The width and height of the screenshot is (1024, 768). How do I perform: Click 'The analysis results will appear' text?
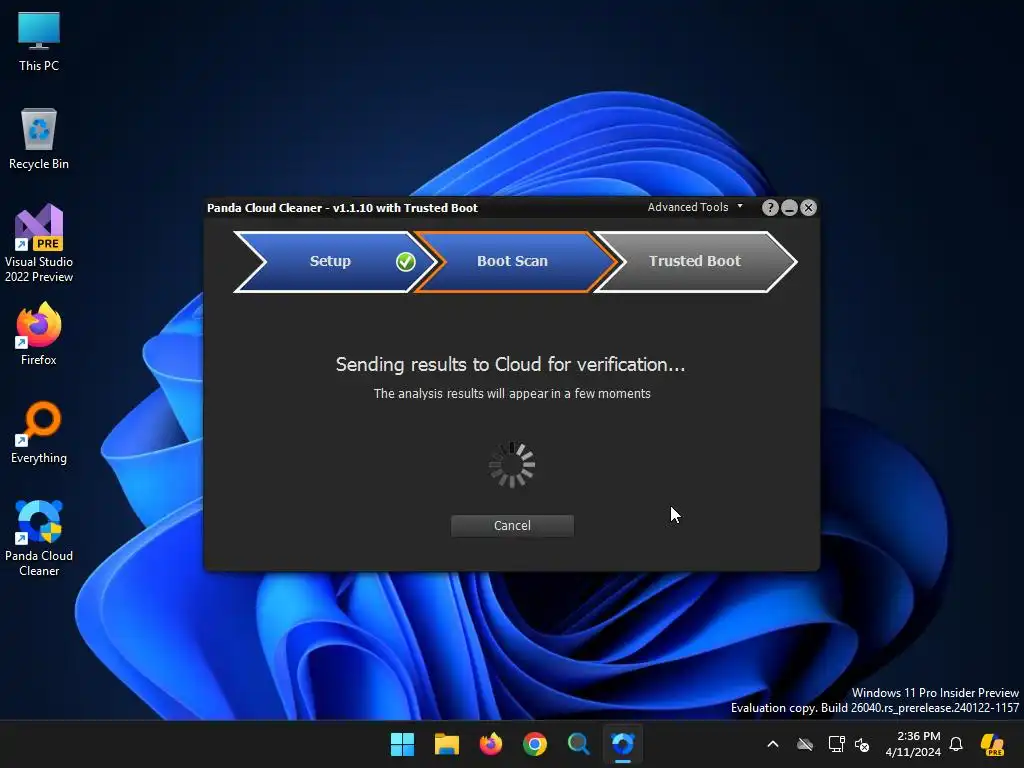(x=512, y=394)
